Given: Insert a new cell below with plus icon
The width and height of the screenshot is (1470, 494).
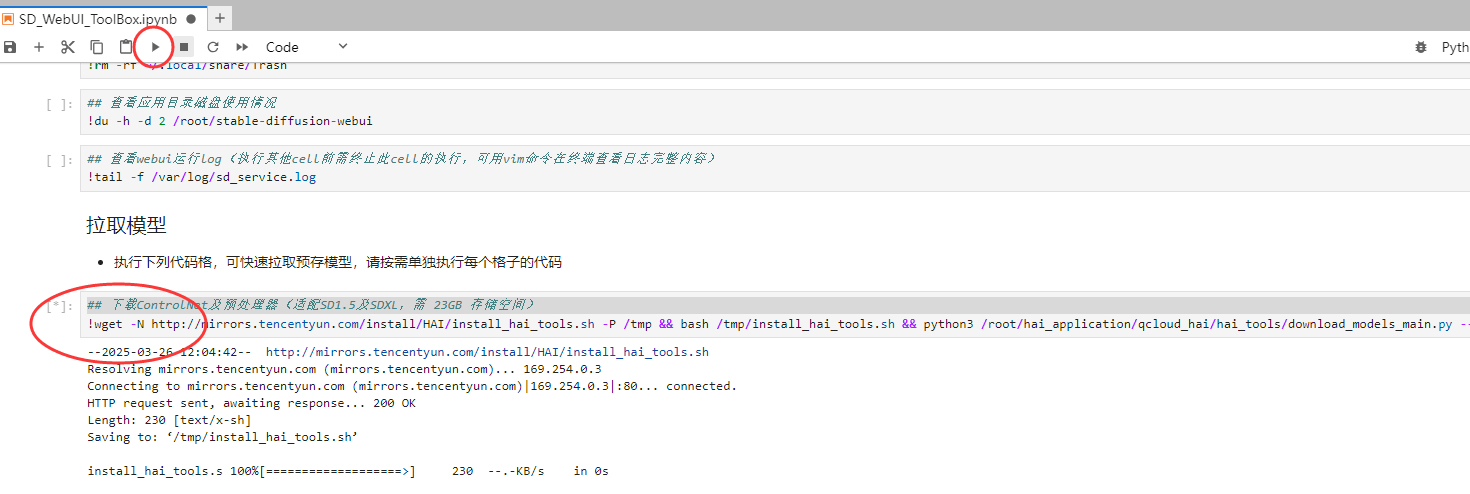Looking at the screenshot, I should (x=39, y=47).
